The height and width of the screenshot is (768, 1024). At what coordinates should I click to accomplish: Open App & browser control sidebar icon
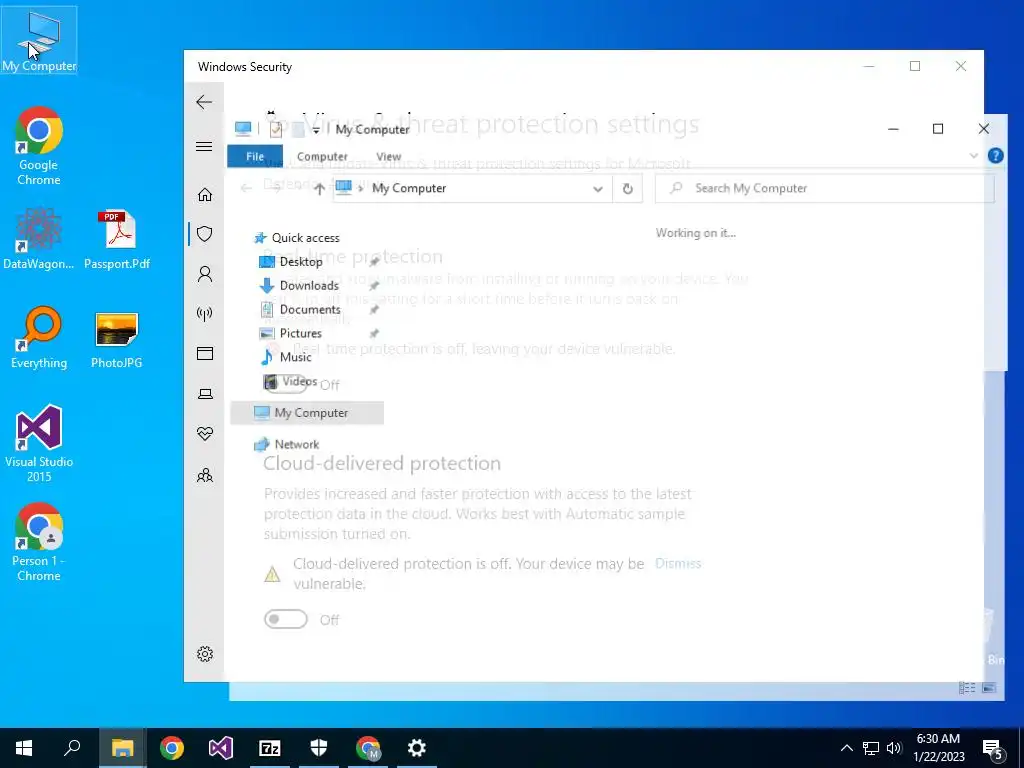tap(205, 353)
